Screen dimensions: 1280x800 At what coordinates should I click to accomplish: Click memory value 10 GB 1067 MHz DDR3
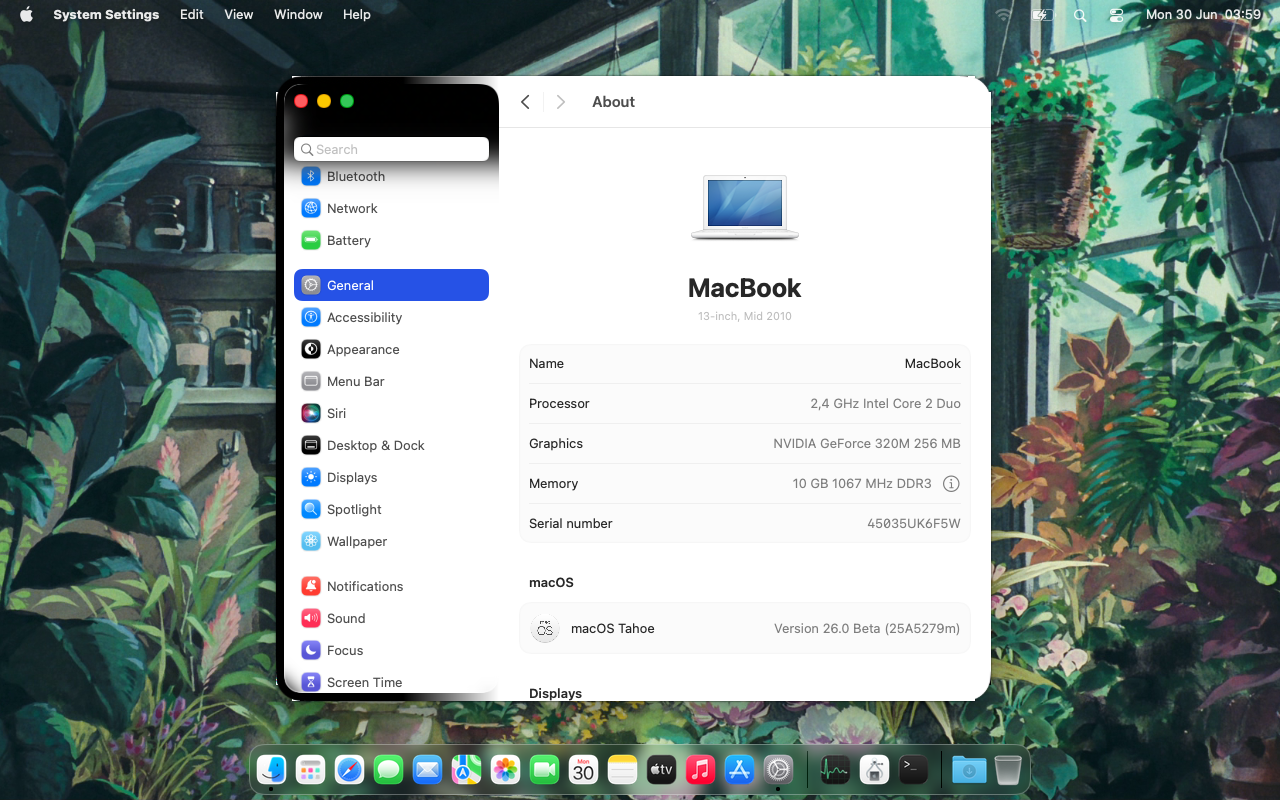click(862, 483)
